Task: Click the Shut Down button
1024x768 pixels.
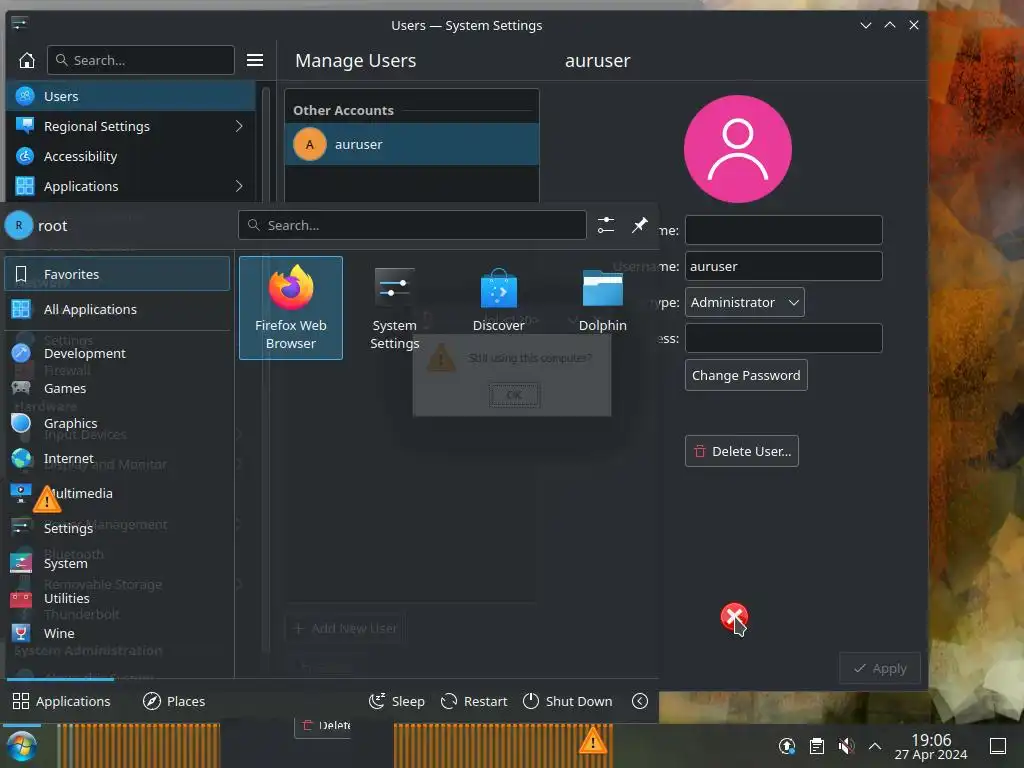Action: 568,701
